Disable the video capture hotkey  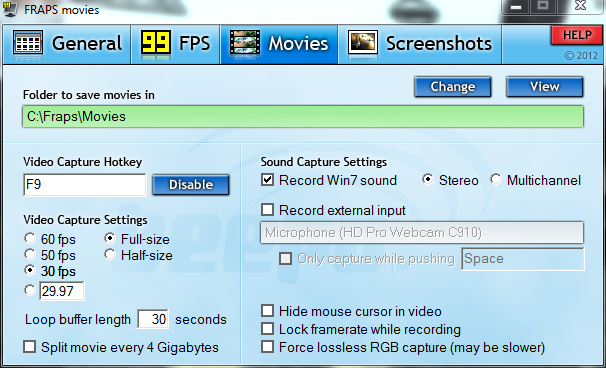pyautogui.click(x=191, y=185)
